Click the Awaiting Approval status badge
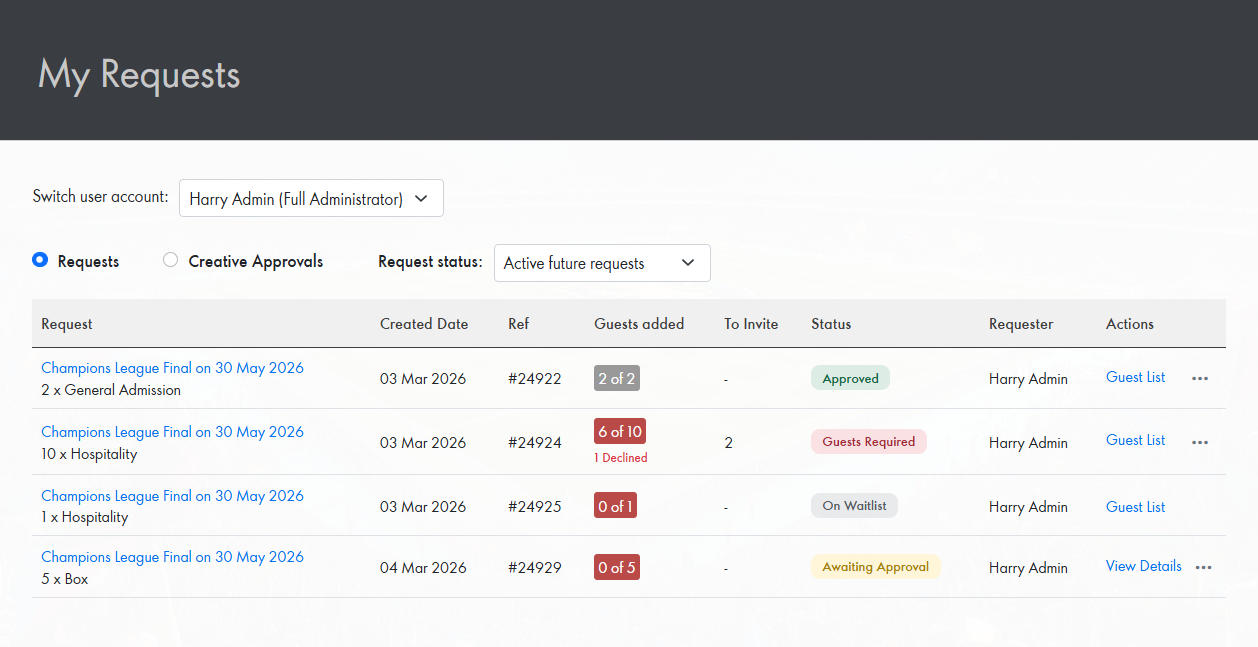 click(875, 567)
